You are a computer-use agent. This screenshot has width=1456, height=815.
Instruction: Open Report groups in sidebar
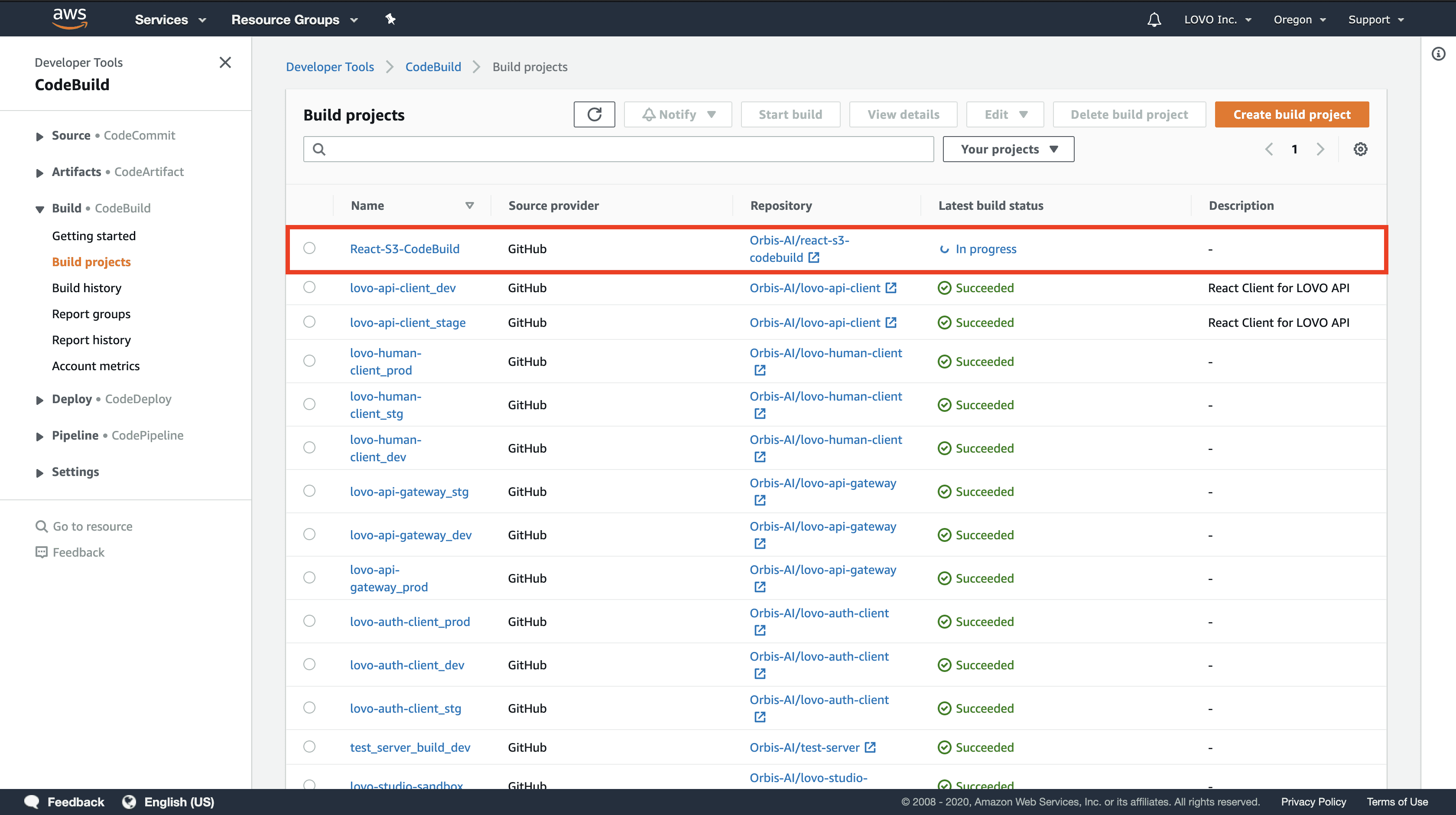click(91, 314)
